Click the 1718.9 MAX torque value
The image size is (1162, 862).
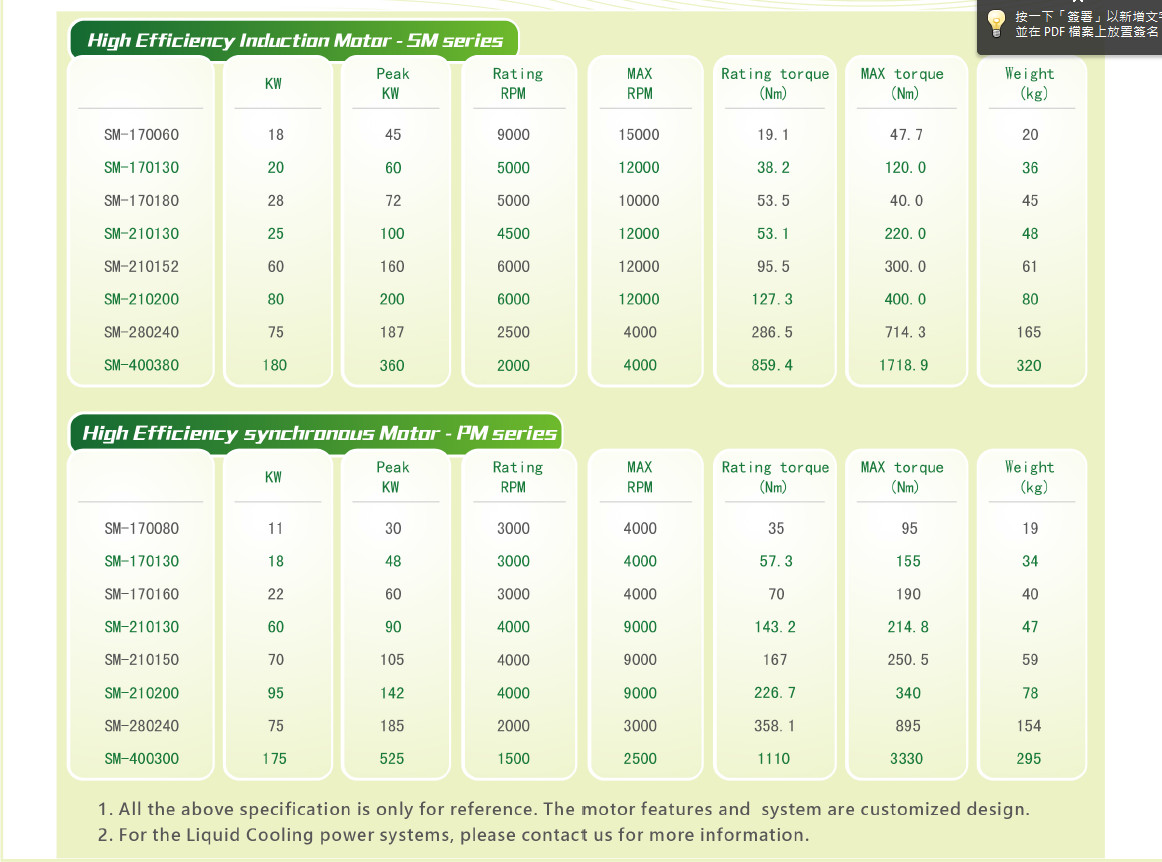point(904,365)
